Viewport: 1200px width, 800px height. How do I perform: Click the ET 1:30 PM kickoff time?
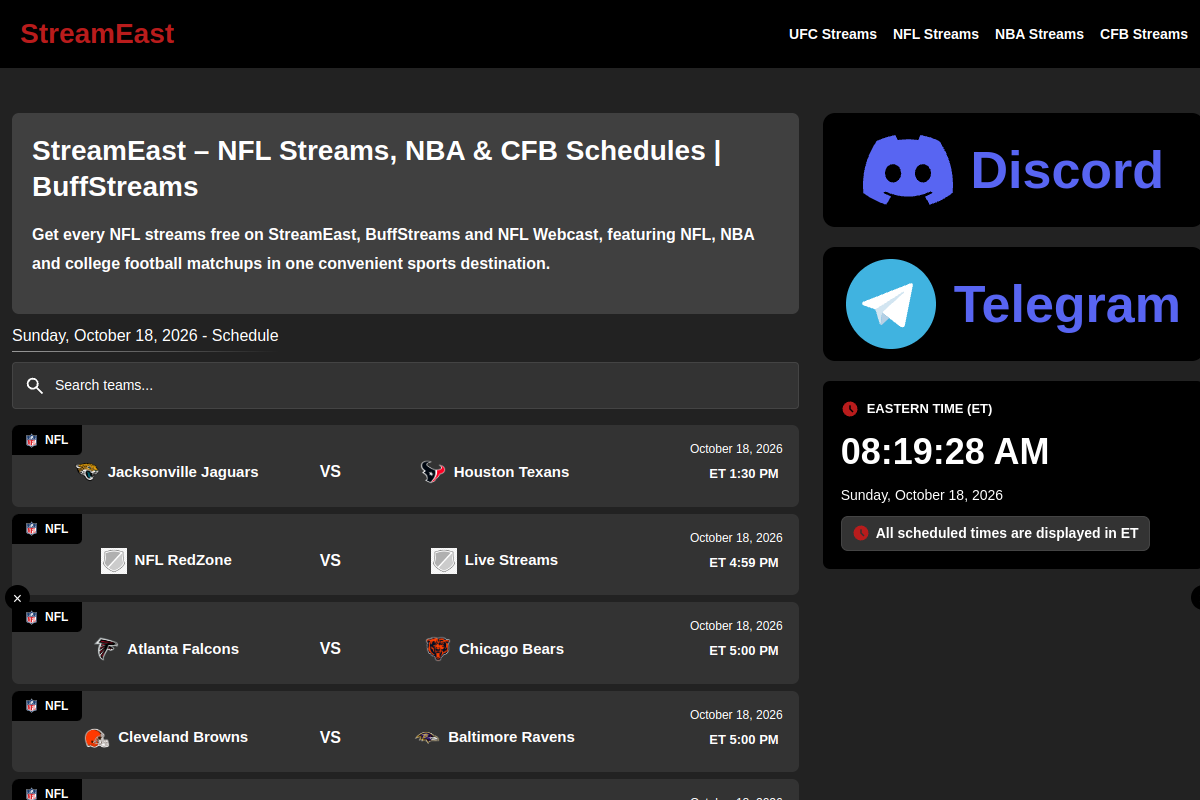point(744,474)
